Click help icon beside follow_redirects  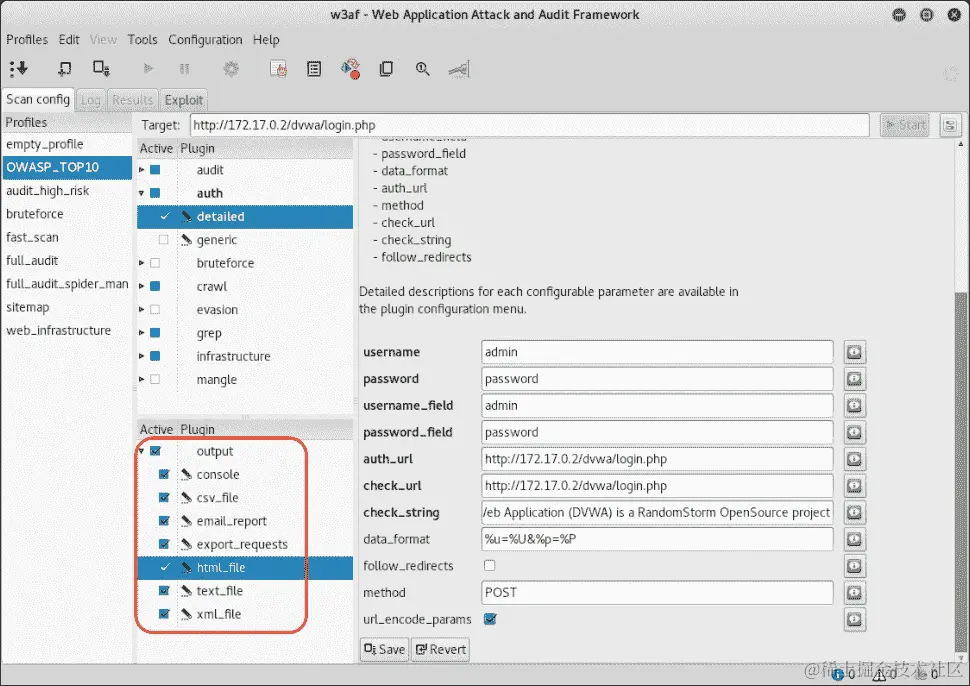click(x=854, y=565)
